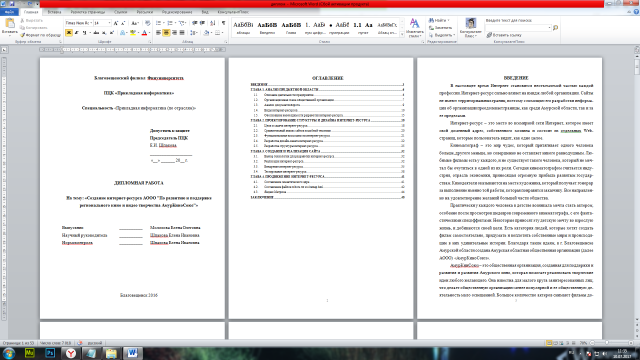Click the Copy (Копировать) command
The image size is (640, 360).
(33, 28)
